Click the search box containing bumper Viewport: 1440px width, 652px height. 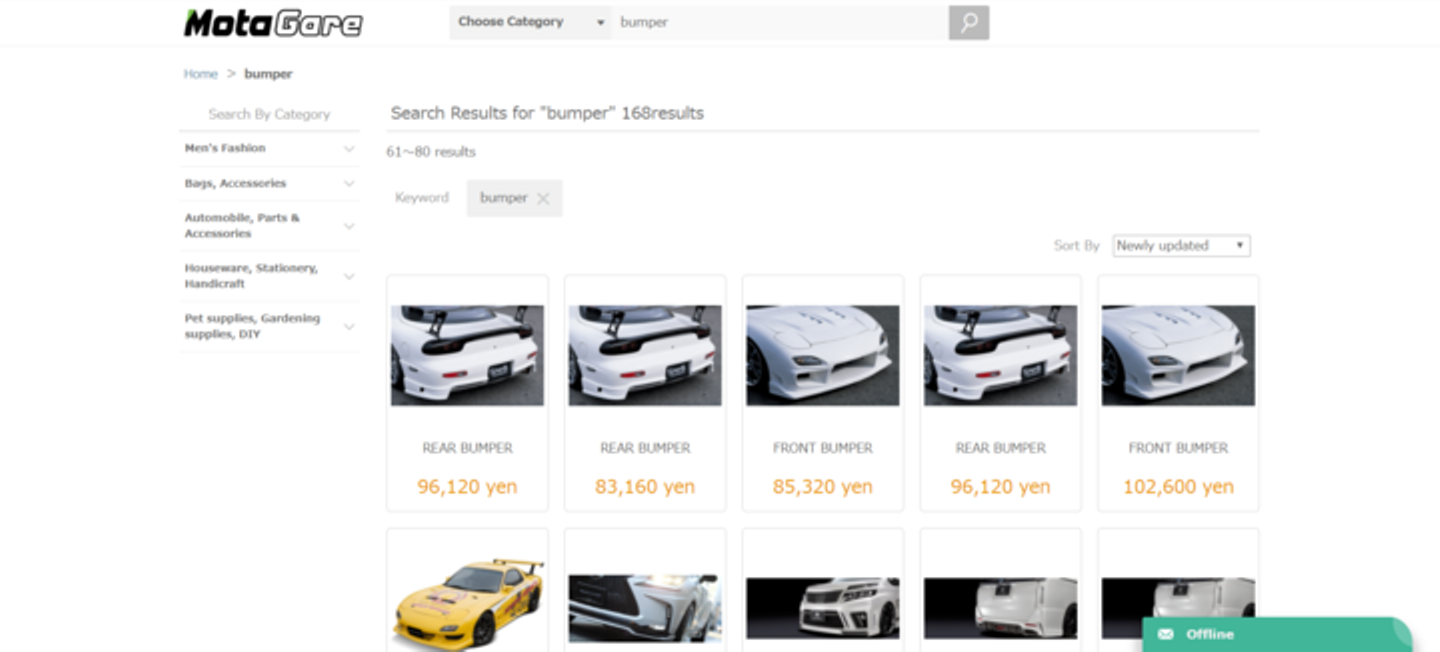click(x=780, y=22)
